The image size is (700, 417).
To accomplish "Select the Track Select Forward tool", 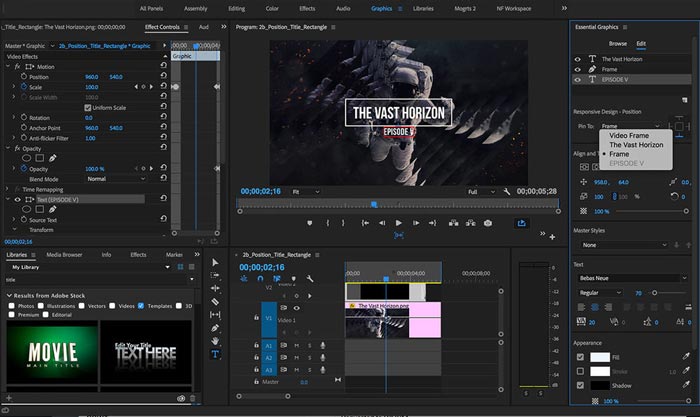I will (x=215, y=275).
